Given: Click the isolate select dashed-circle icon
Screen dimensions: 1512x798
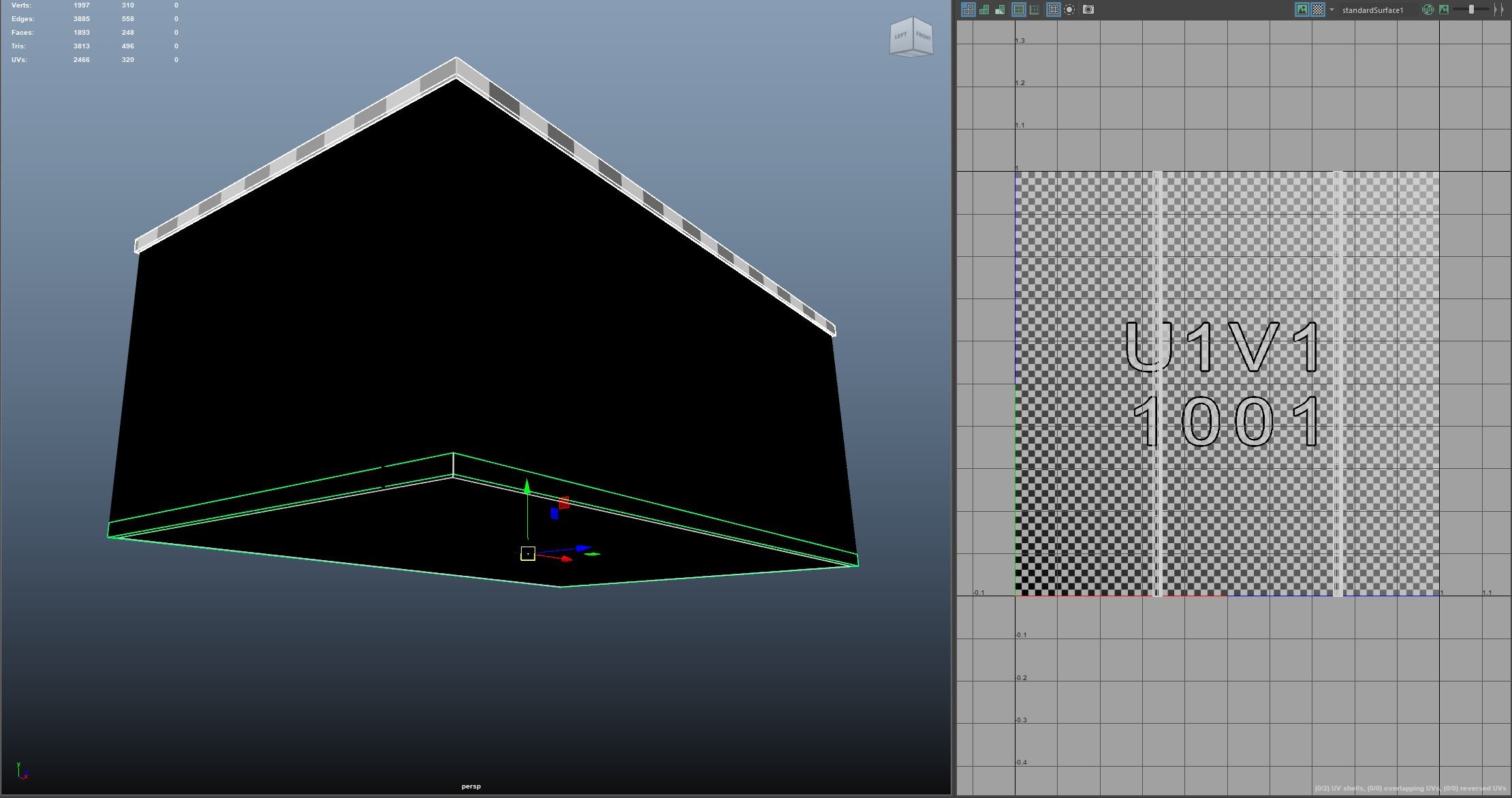Looking at the screenshot, I should click(x=1069, y=10).
